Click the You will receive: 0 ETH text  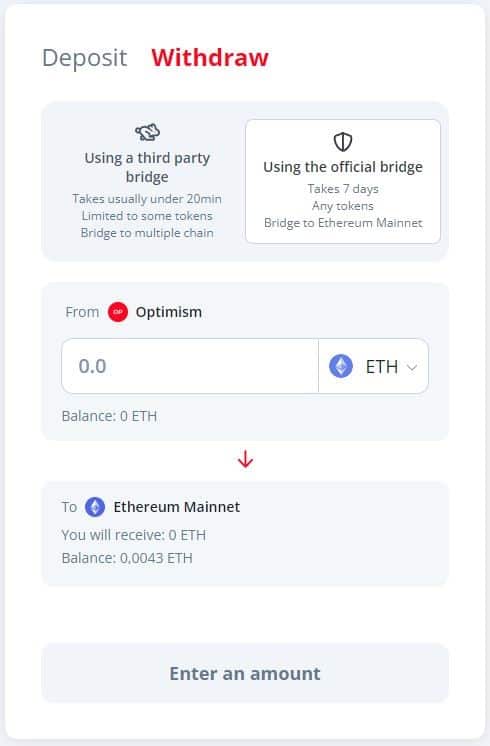point(134,535)
